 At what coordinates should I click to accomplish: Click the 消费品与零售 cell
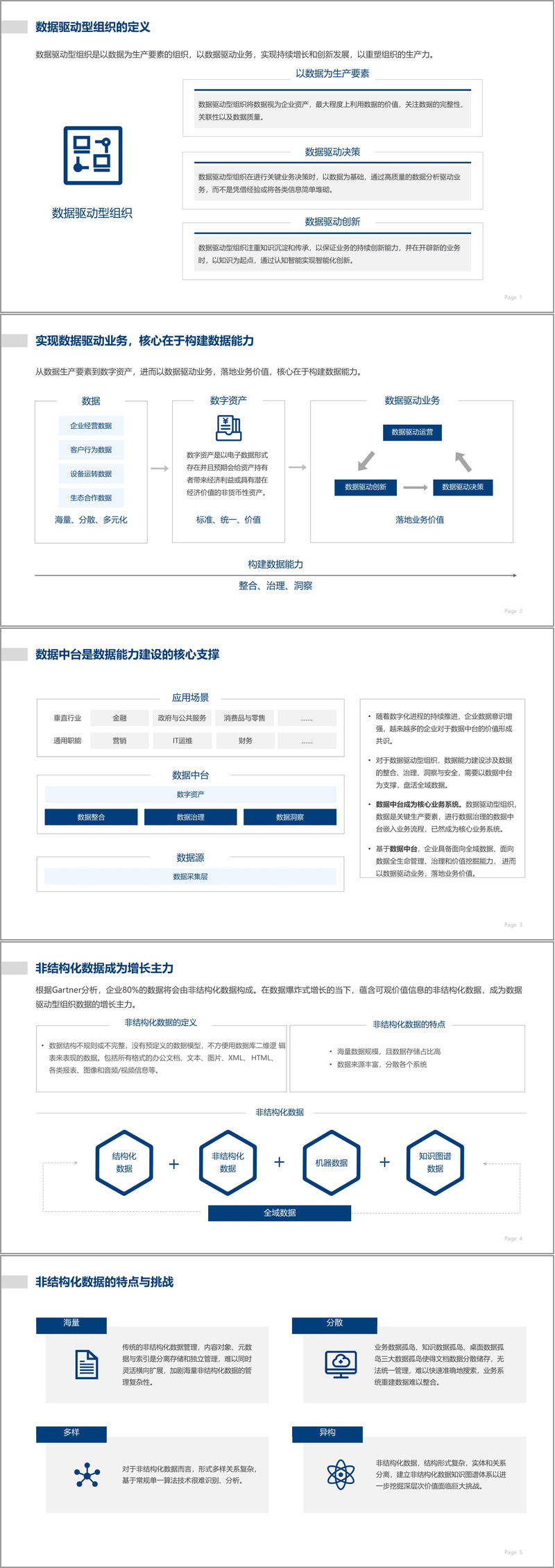(x=245, y=718)
